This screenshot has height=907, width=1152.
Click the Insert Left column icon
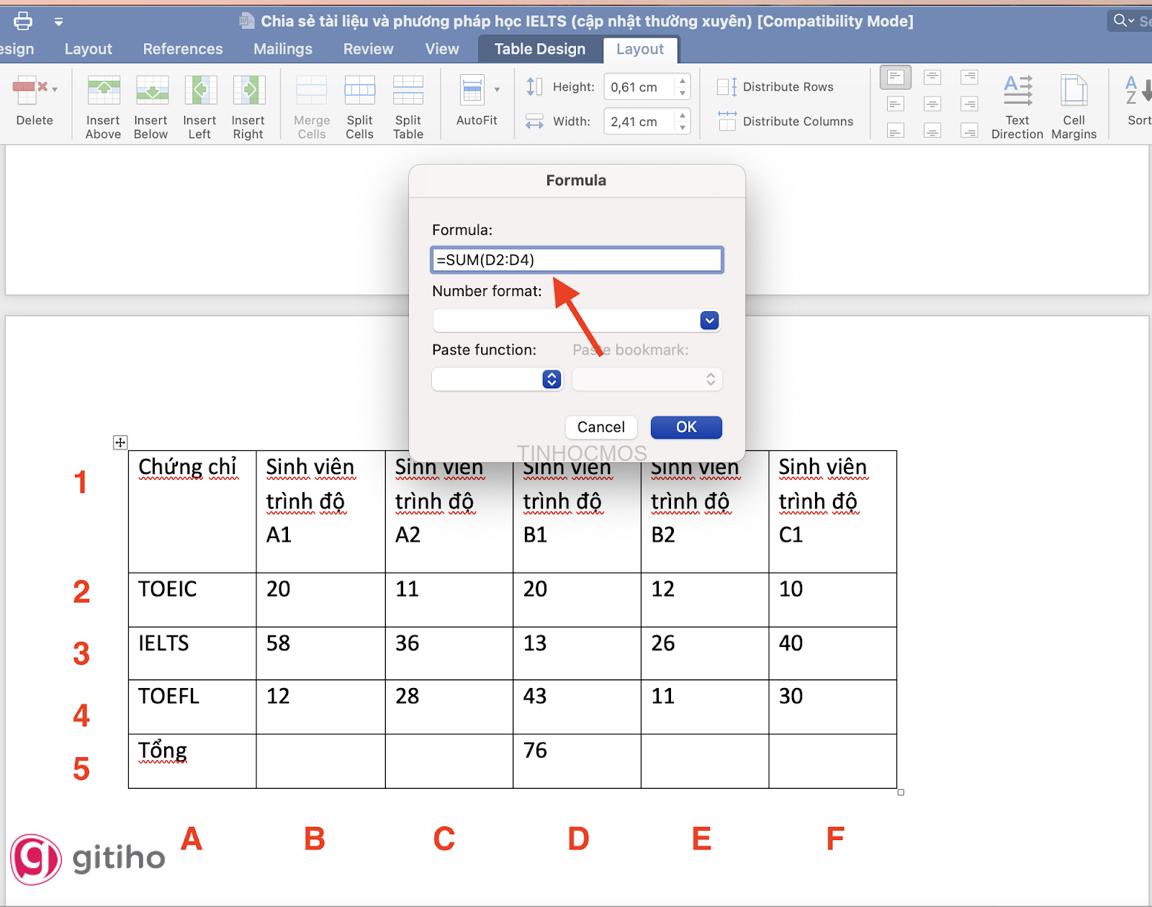(200, 92)
